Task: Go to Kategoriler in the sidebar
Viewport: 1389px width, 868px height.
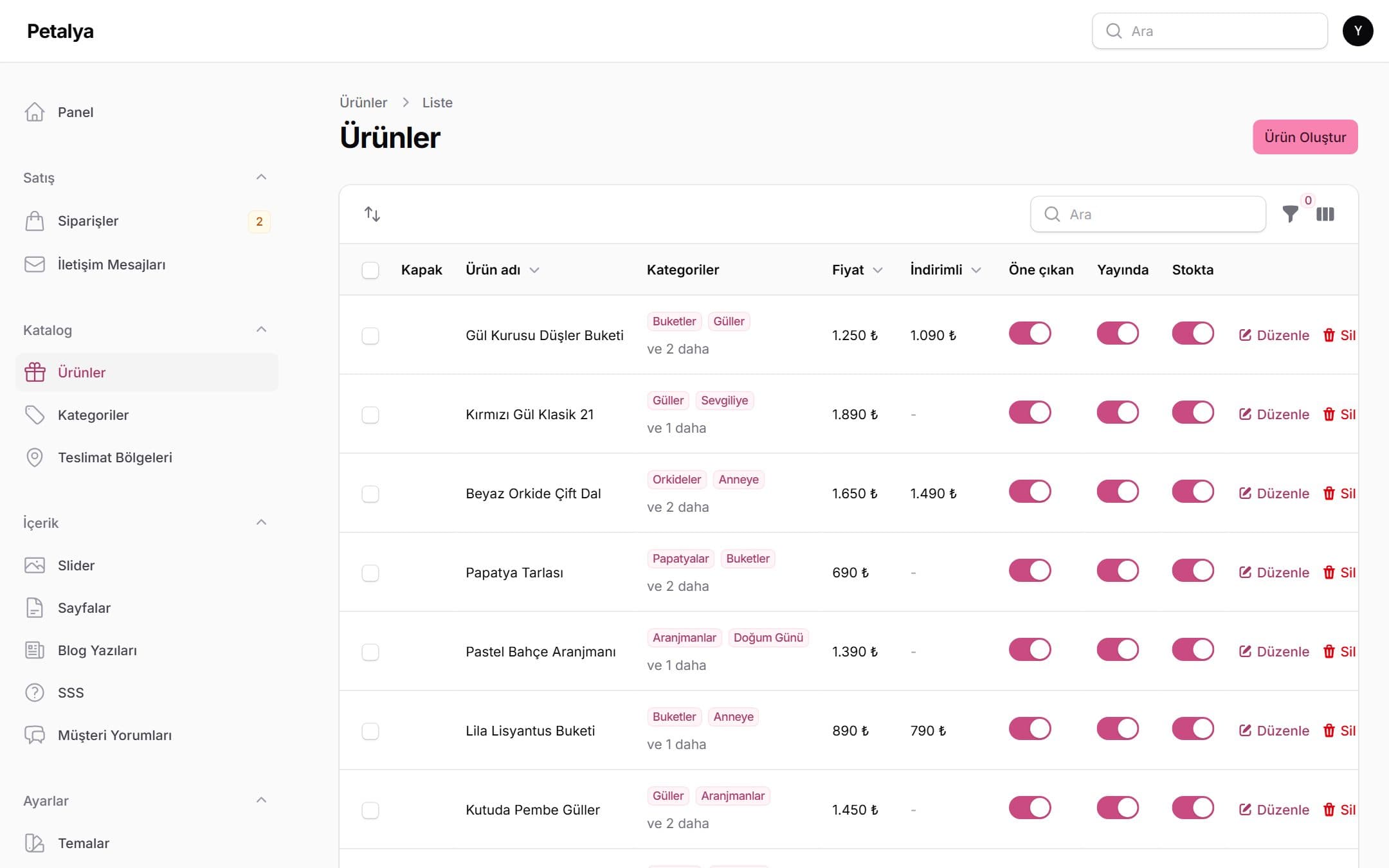Action: coord(147,415)
